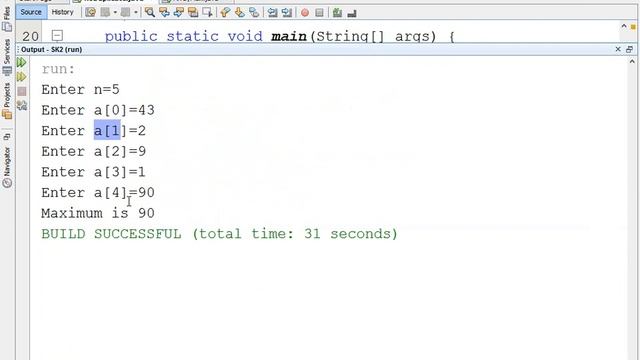Click the editor scrollbar up arrow

click(624, 26)
